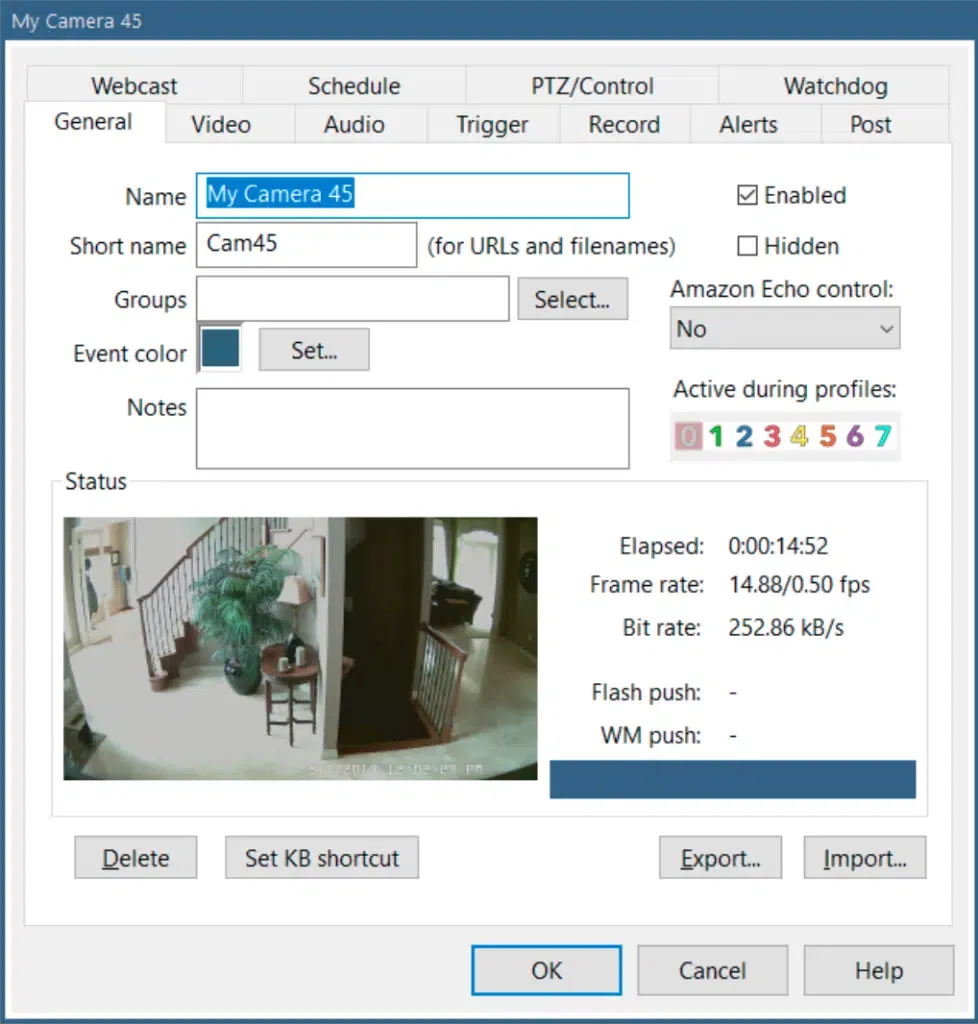Go to the Alerts tab
This screenshot has width=978, height=1024.
(748, 125)
